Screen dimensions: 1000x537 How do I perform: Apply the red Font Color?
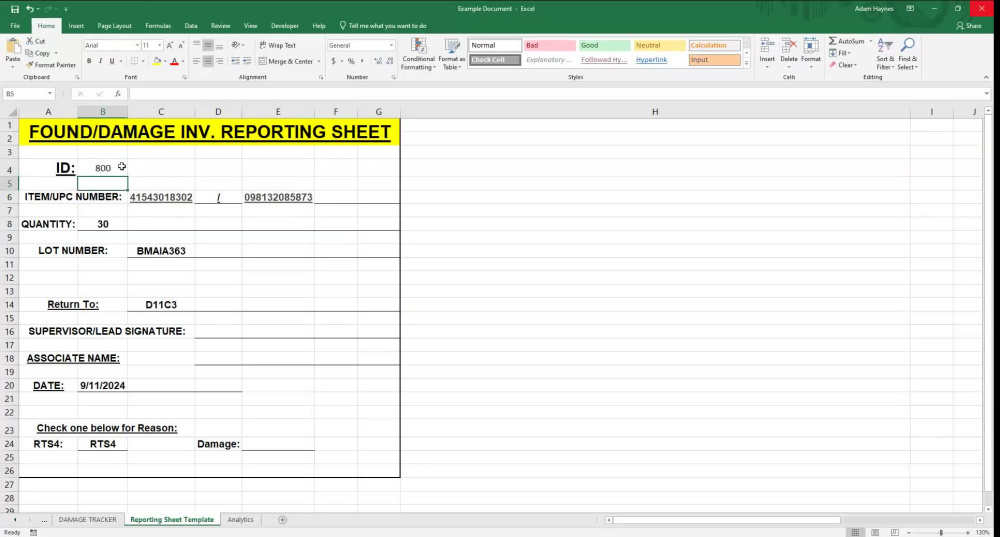[x=174, y=61]
